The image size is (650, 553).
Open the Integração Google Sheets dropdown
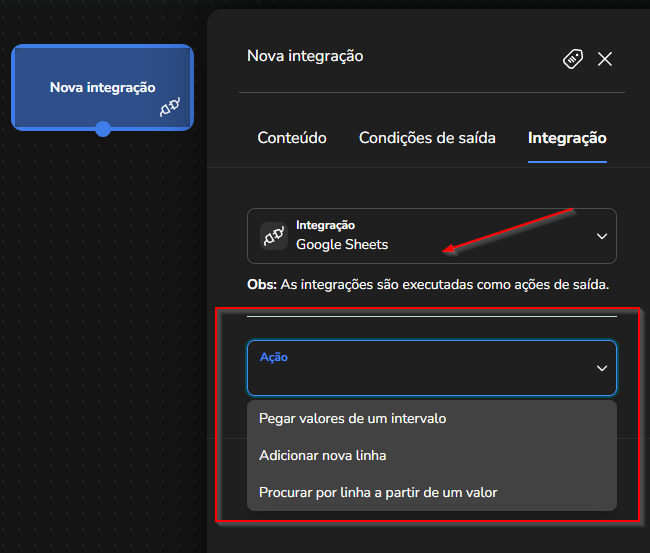432,236
